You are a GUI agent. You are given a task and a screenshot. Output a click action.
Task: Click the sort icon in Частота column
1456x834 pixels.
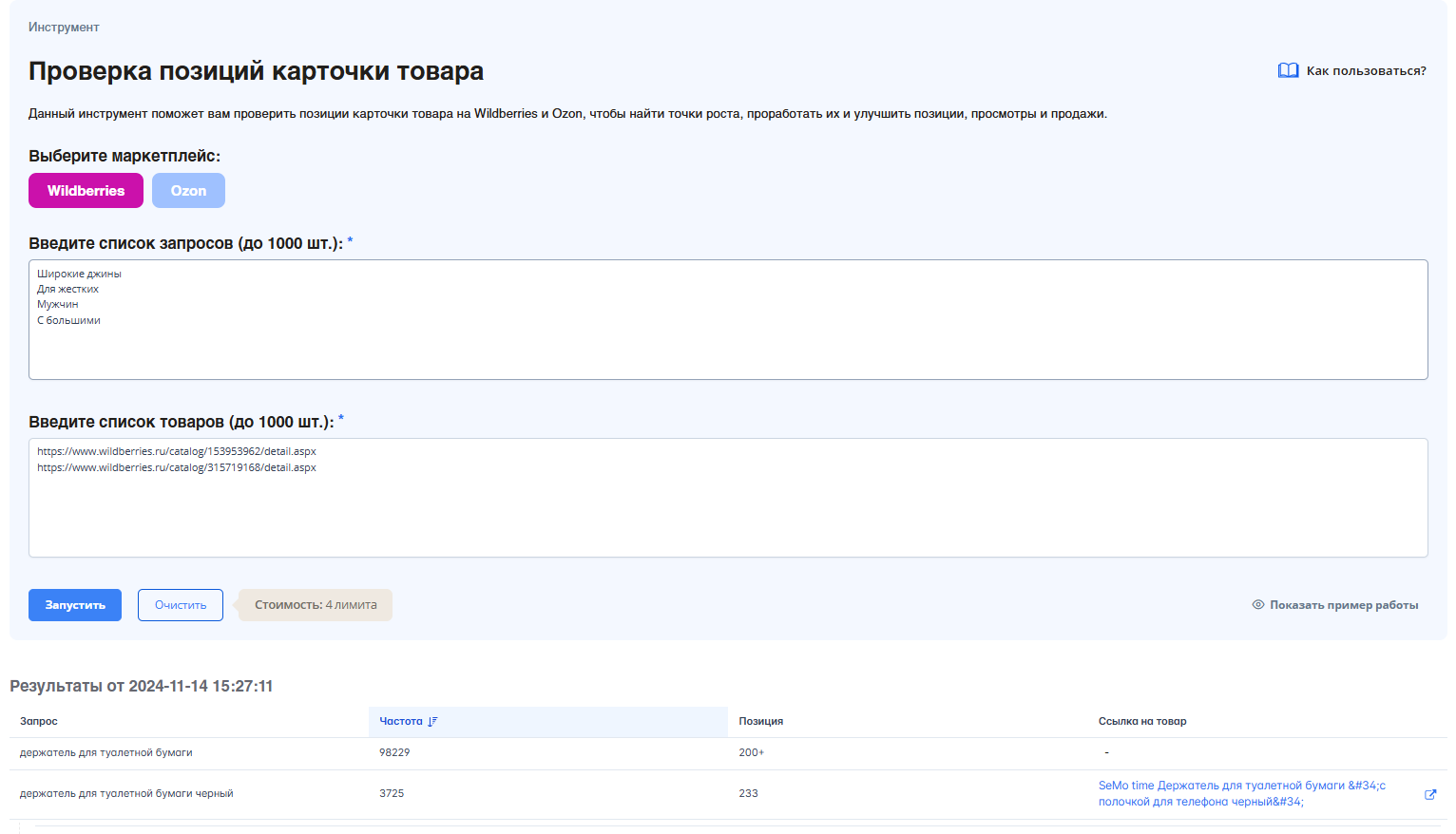[432, 722]
